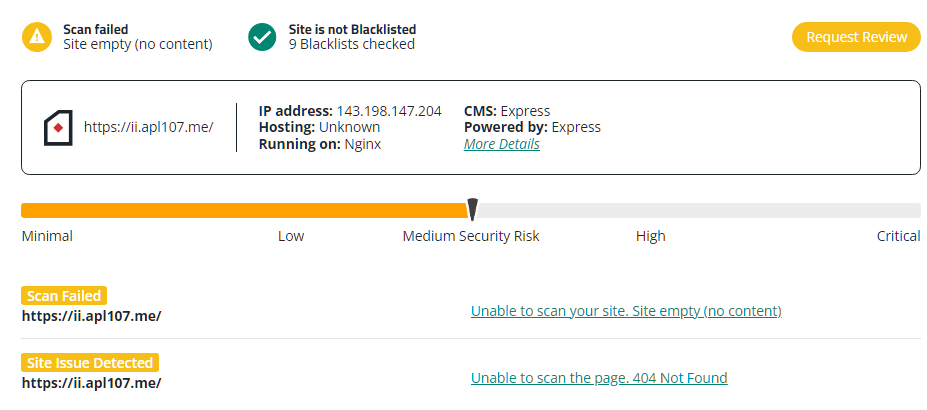Click the green checkmark blacklist icon

point(262,37)
